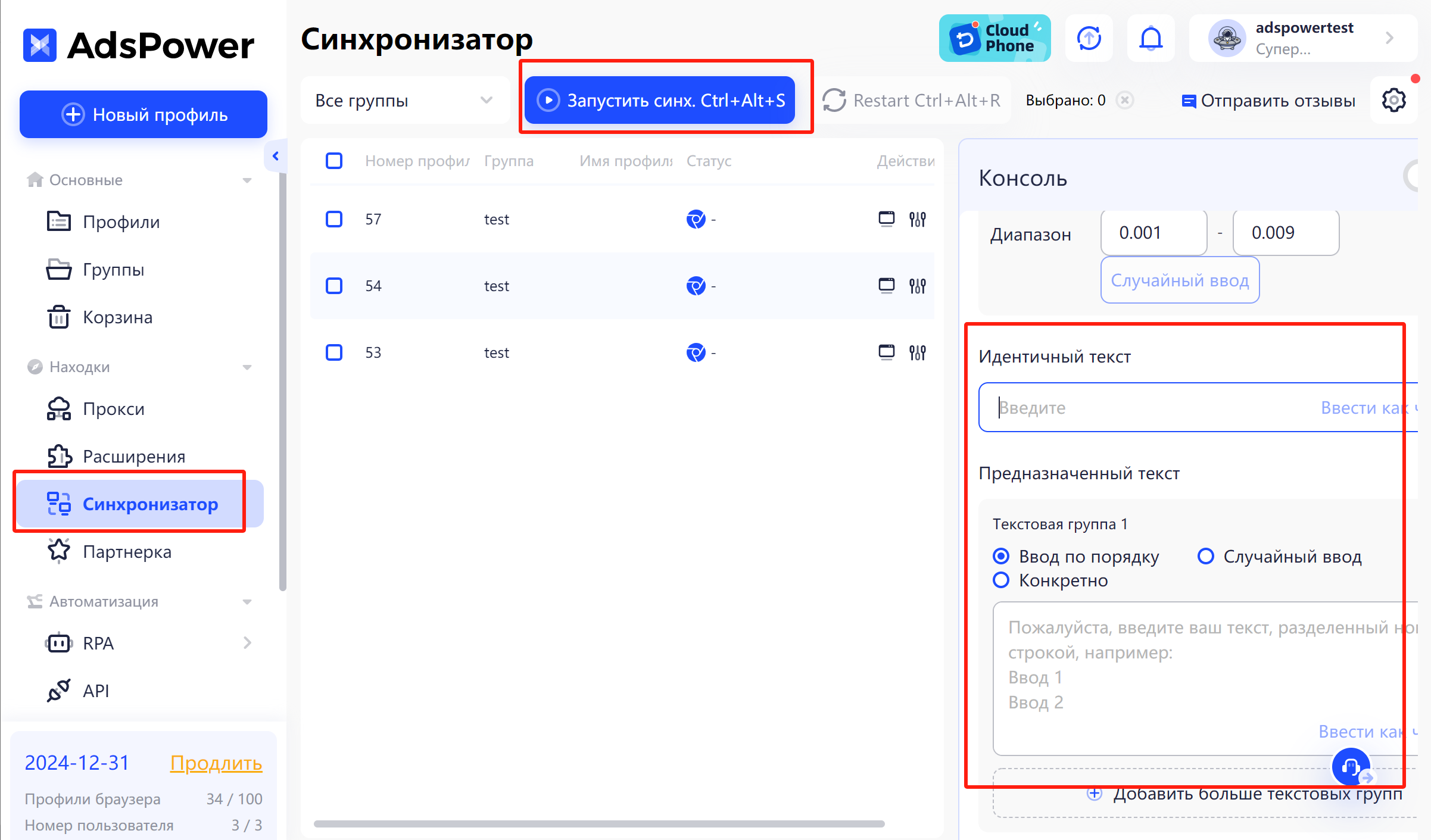Open Все группы dropdown filter
The height and width of the screenshot is (840, 1431).
click(x=400, y=99)
